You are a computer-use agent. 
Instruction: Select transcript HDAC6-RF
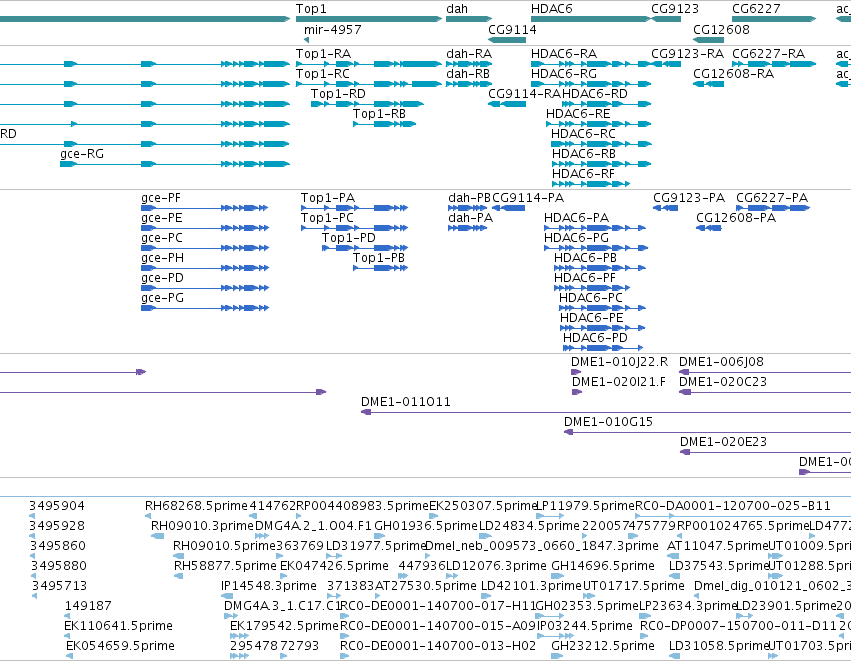591,184
